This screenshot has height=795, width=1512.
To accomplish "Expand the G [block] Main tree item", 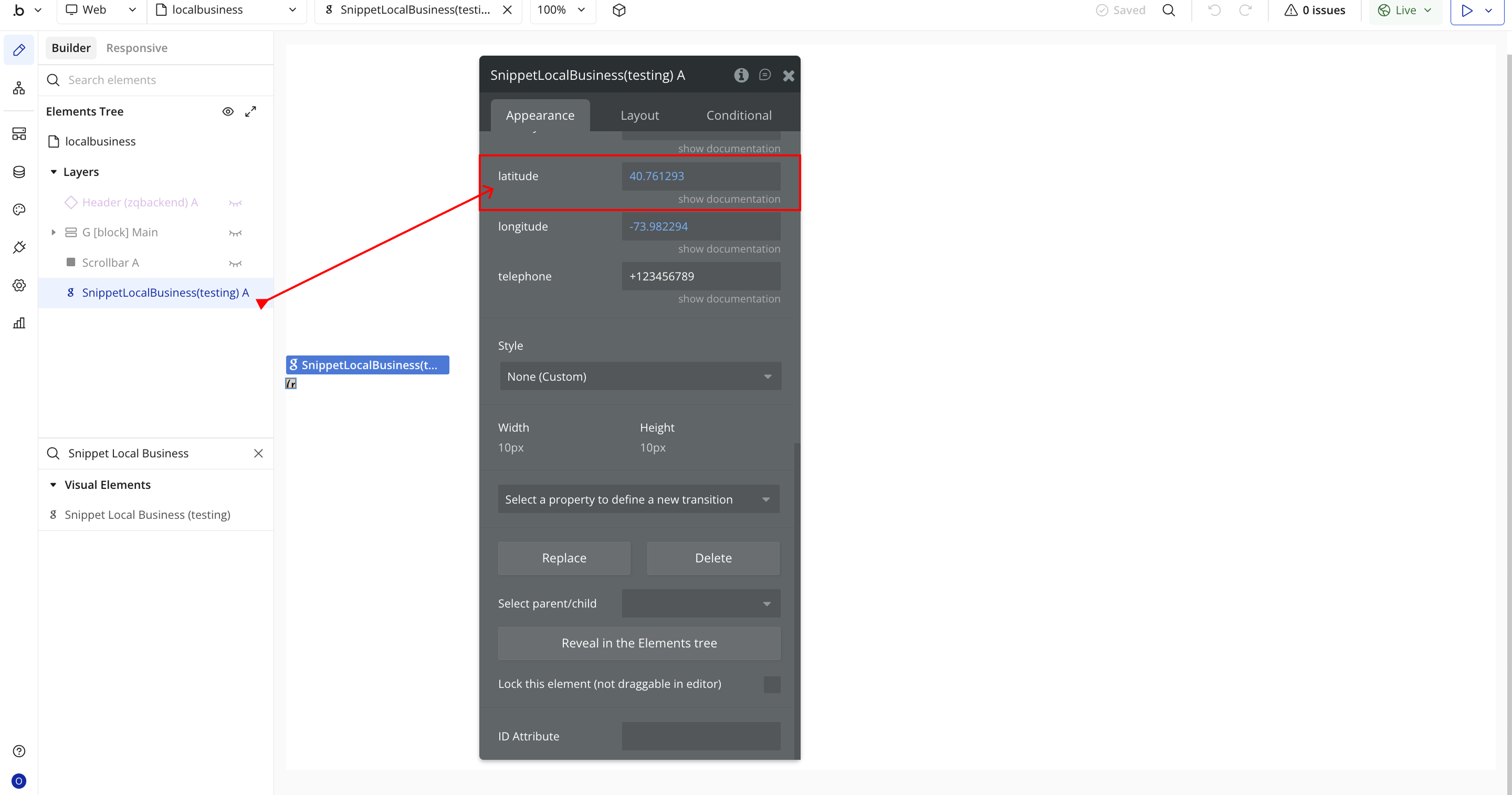I will pyautogui.click(x=54, y=233).
